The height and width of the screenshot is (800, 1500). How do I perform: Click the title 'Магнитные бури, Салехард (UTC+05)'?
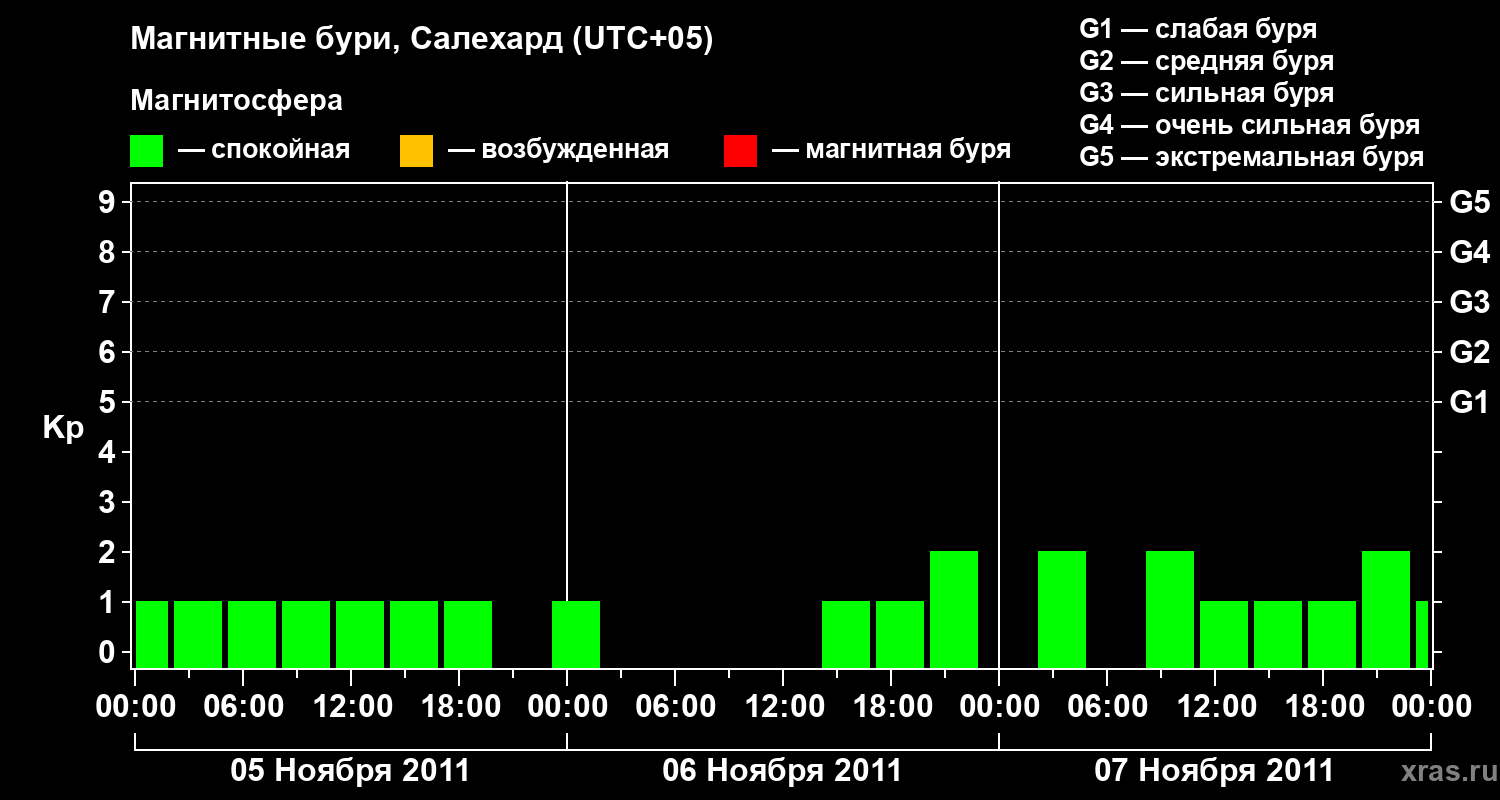pos(422,40)
